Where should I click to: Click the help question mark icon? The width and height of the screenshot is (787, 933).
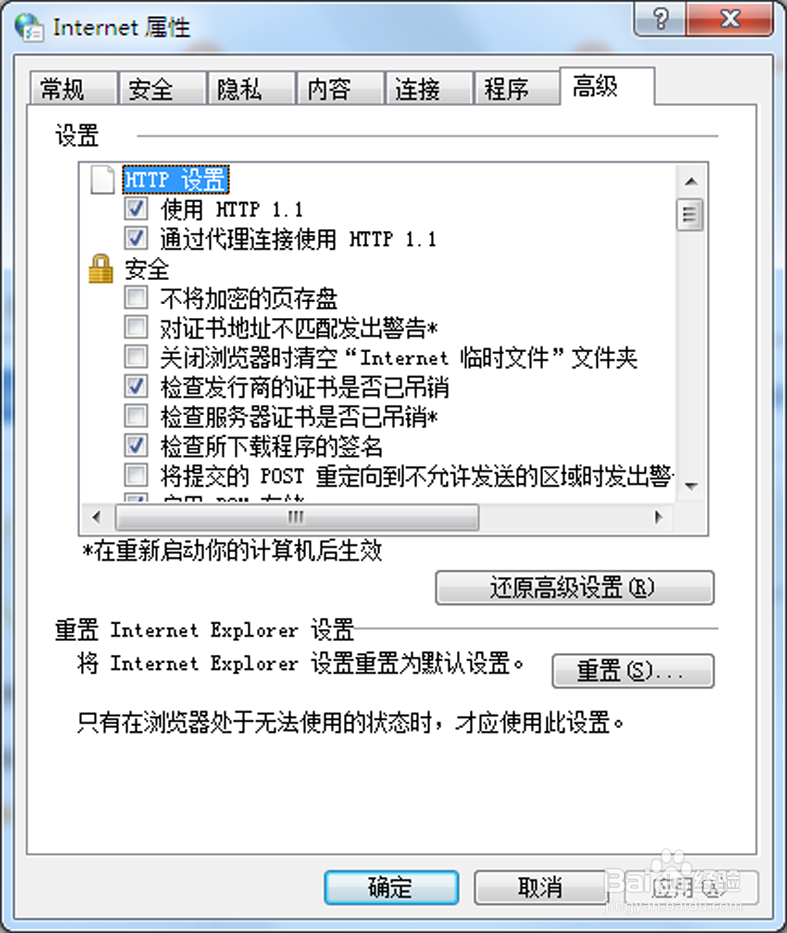661,19
